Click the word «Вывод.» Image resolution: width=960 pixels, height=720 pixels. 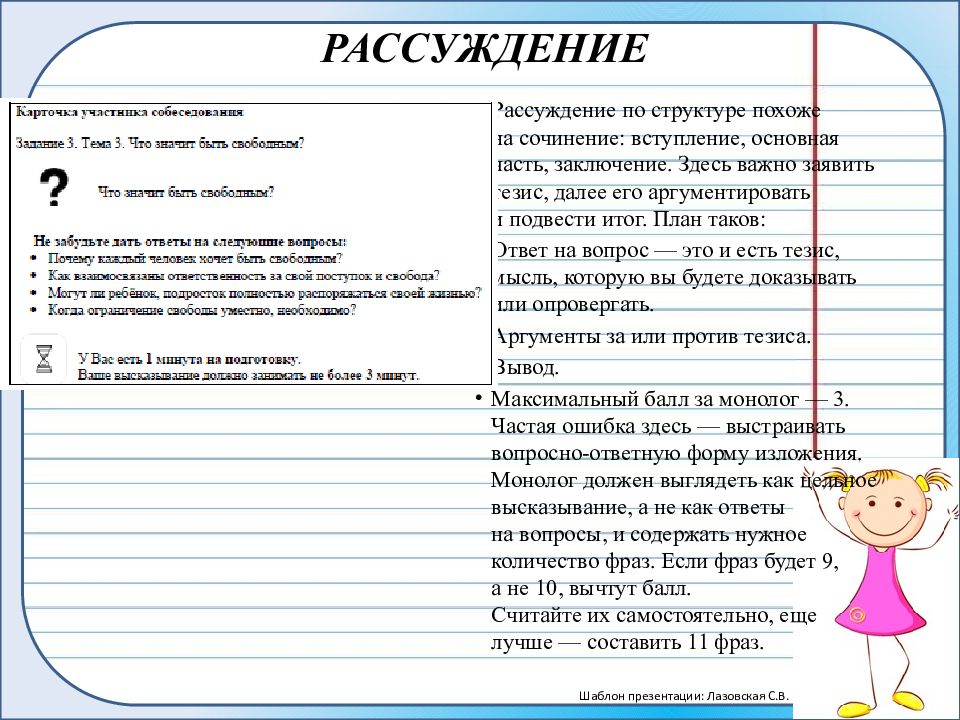tap(526, 367)
